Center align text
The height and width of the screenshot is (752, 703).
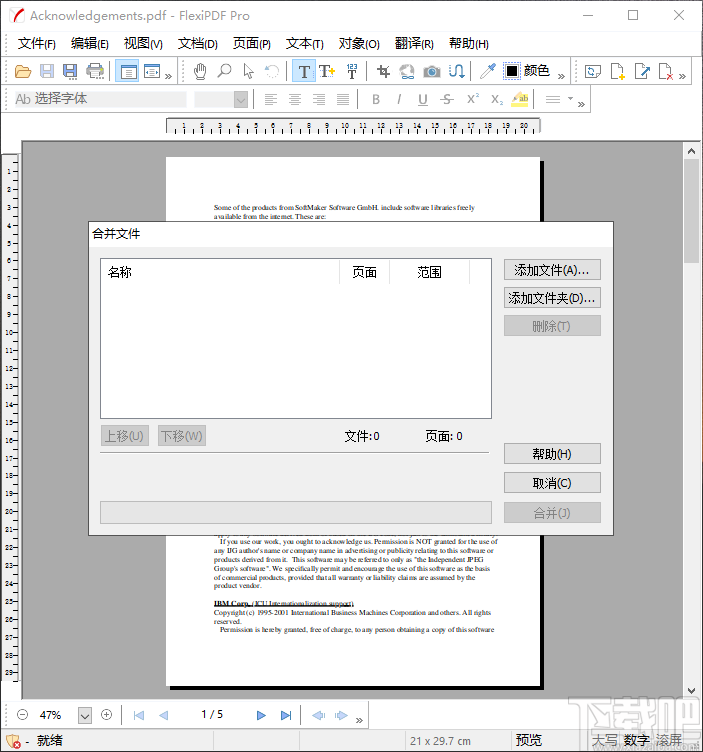(x=295, y=99)
